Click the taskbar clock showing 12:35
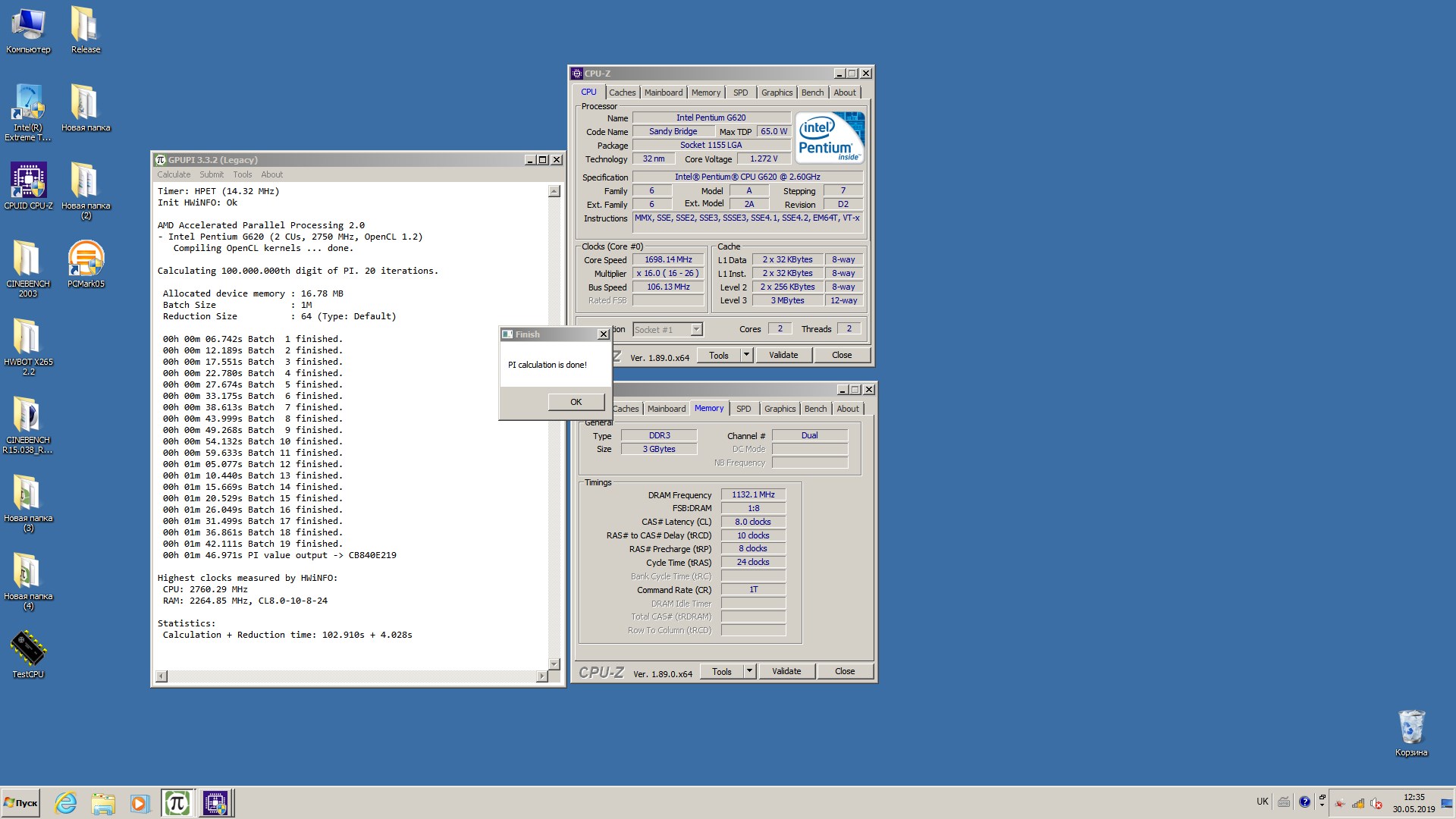This screenshot has height=819, width=1456. click(x=1414, y=803)
